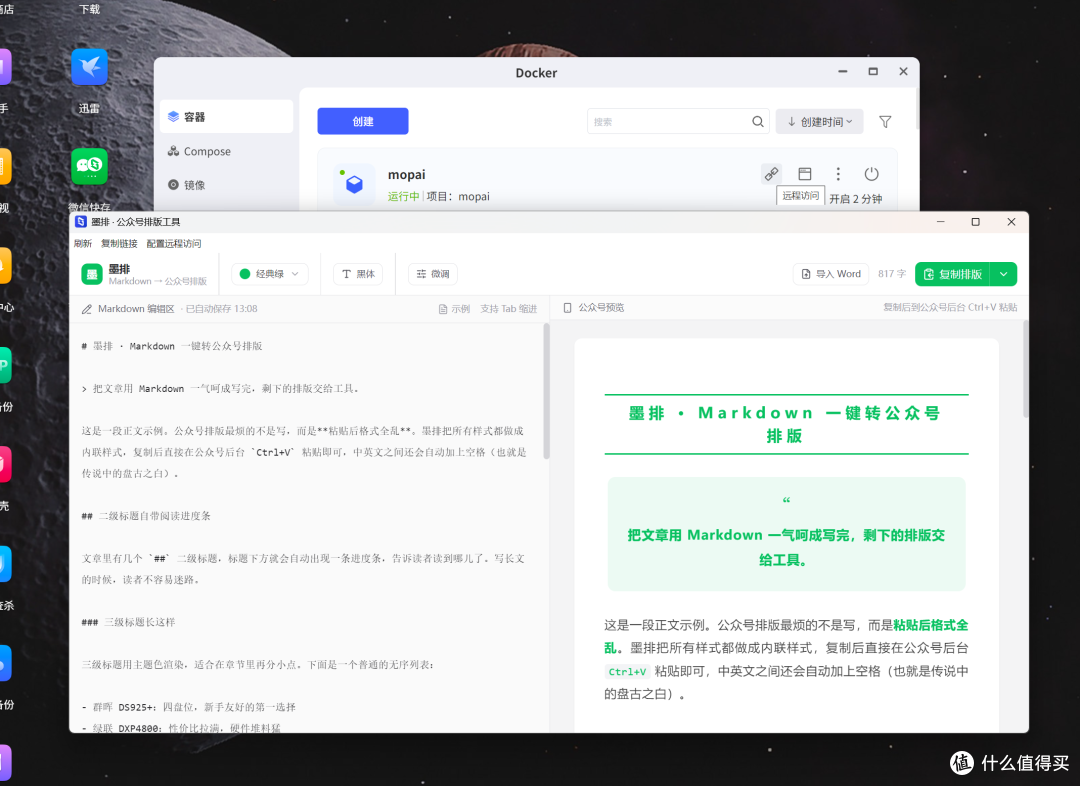Image resolution: width=1080 pixels, height=786 pixels.
Task: Click '## 二级标题自带阅读进度条' line
Action: (146, 516)
